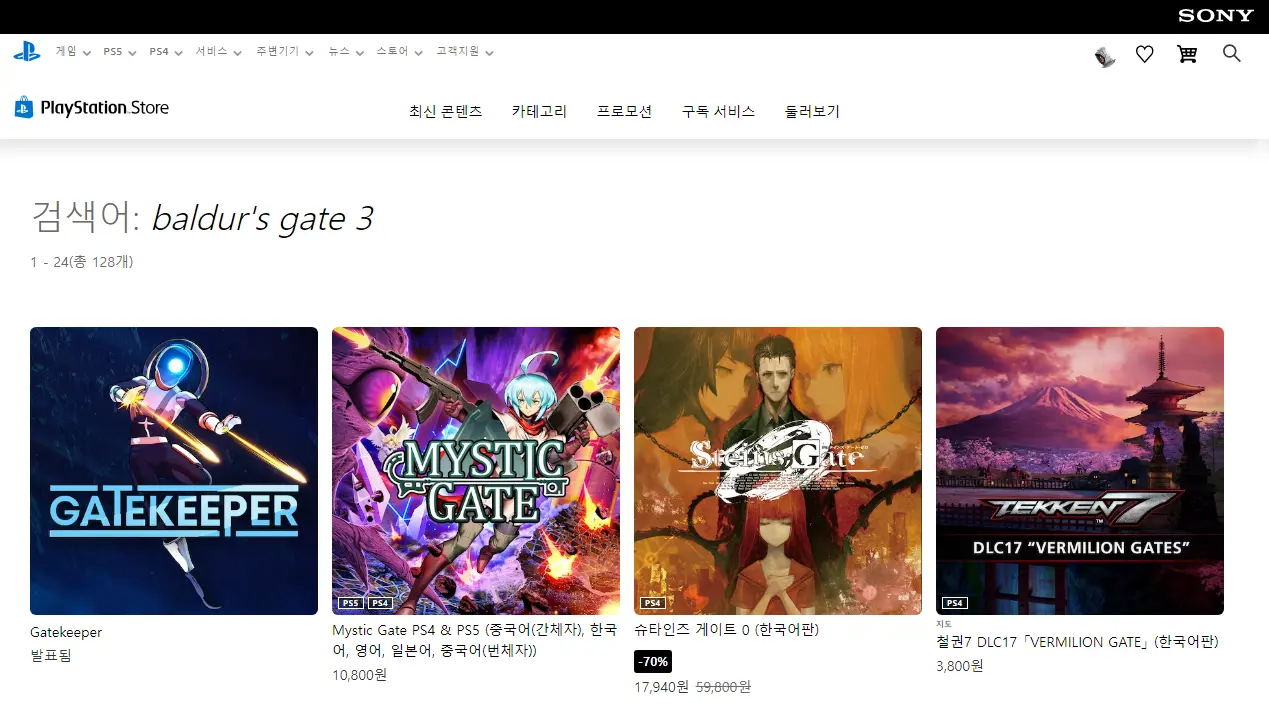The height and width of the screenshot is (703, 1269).
Task: Click the PS5 badge on Mystic Gate
Action: [x=351, y=603]
